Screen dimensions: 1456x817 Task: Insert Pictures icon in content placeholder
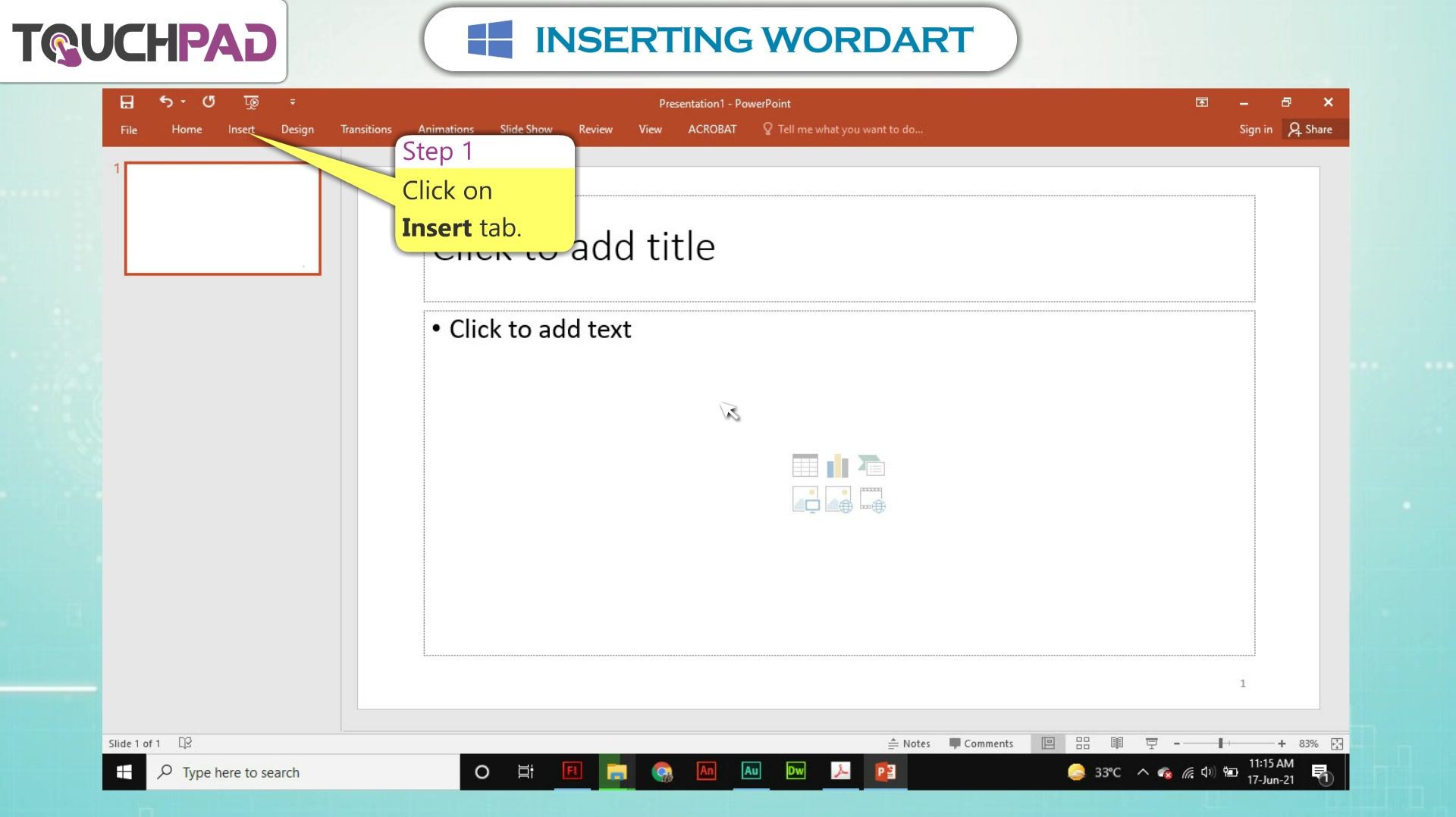[805, 499]
